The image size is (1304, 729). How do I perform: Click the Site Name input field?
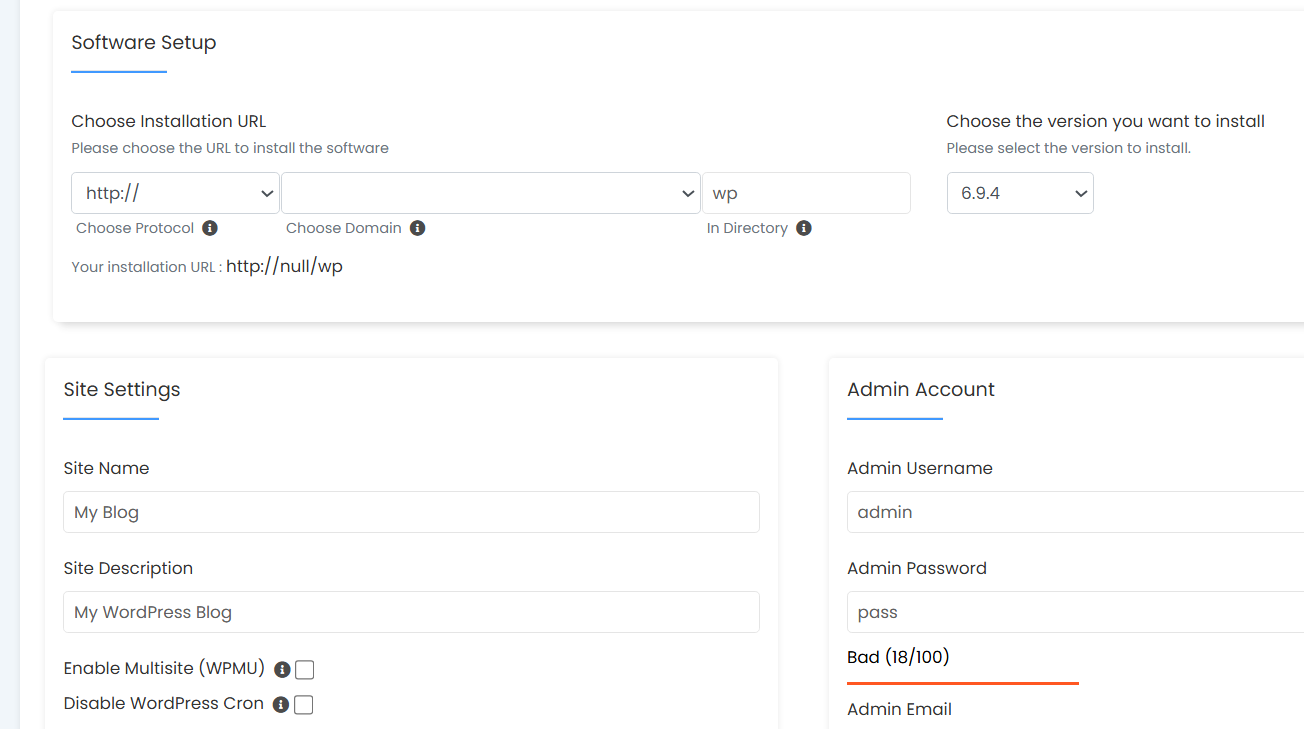coord(411,512)
